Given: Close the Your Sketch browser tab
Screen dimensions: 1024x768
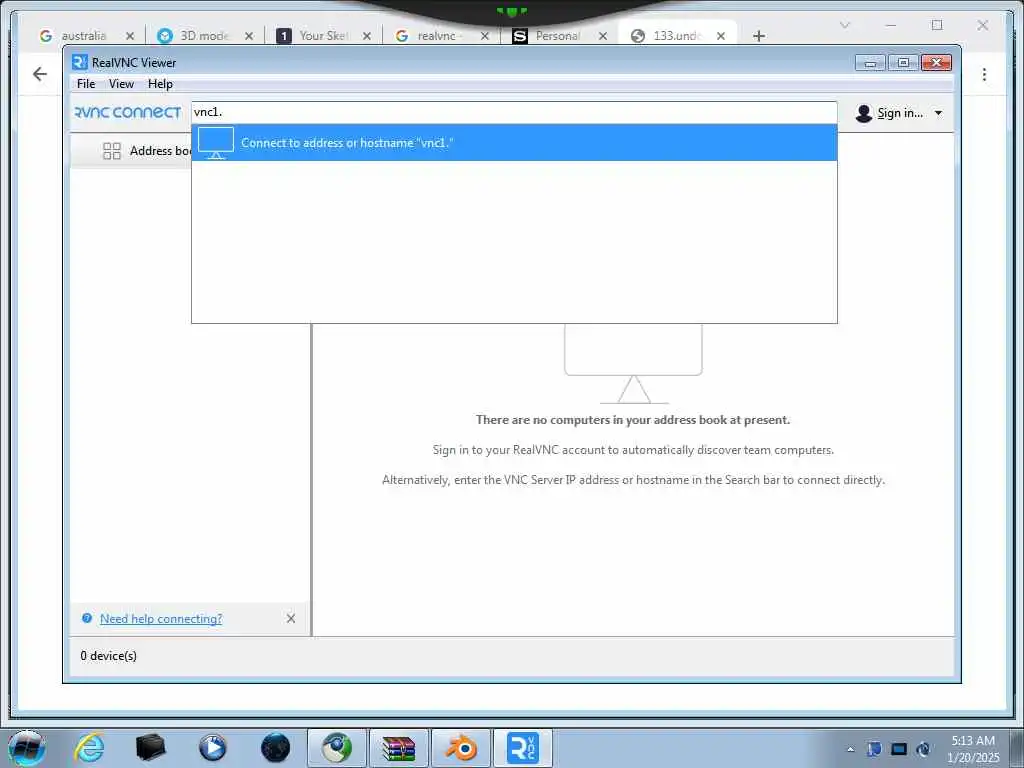Looking at the screenshot, I should (367, 36).
